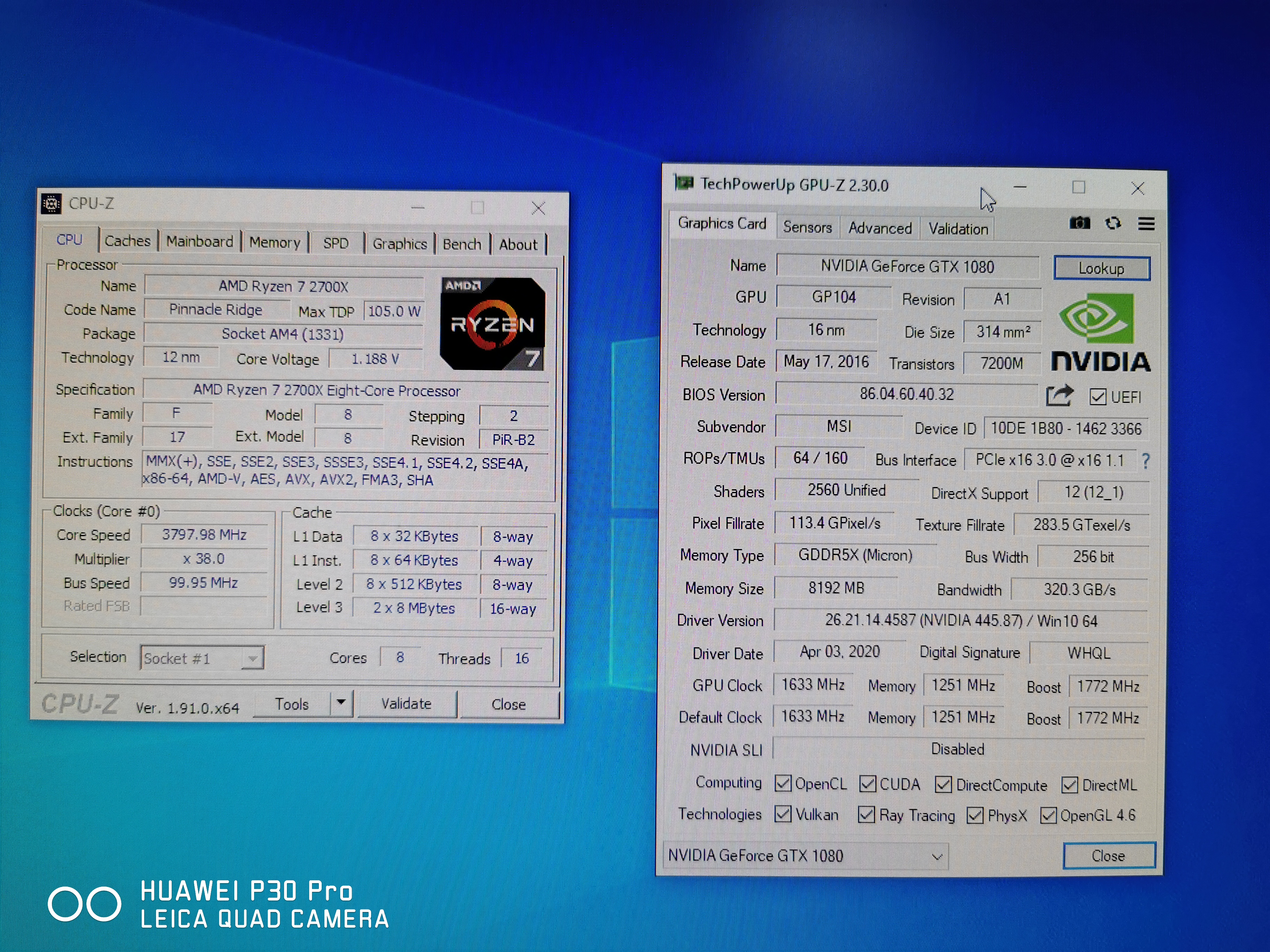The image size is (1270, 952).
Task: Open the GPU-Z hamburger menu
Action: pyautogui.click(x=1146, y=224)
